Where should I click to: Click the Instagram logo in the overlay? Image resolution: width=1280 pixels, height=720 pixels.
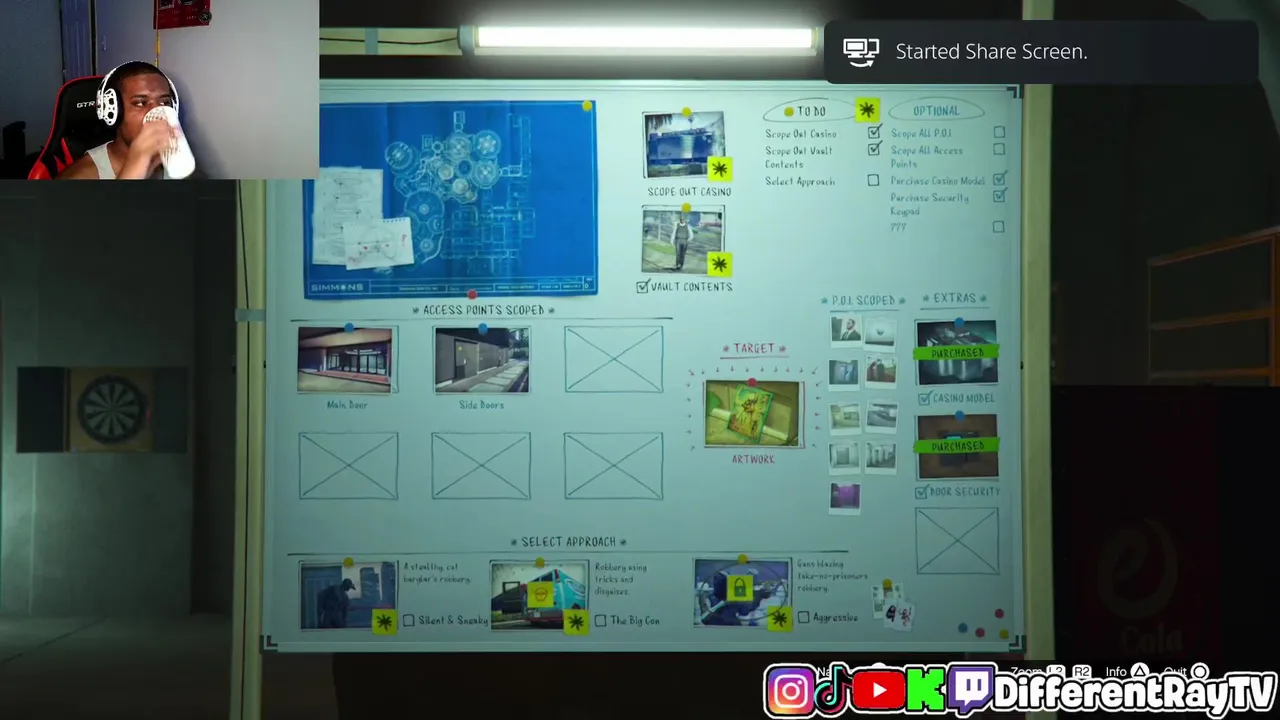790,691
